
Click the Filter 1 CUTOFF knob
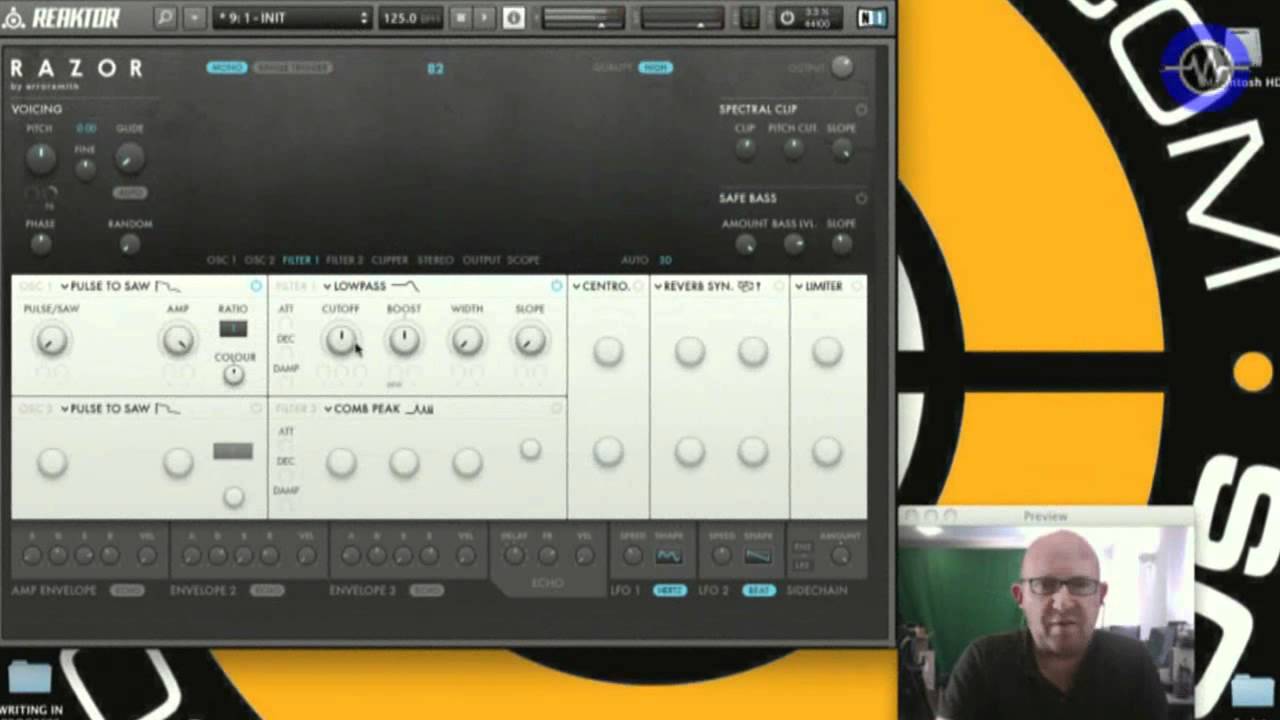pyautogui.click(x=341, y=341)
